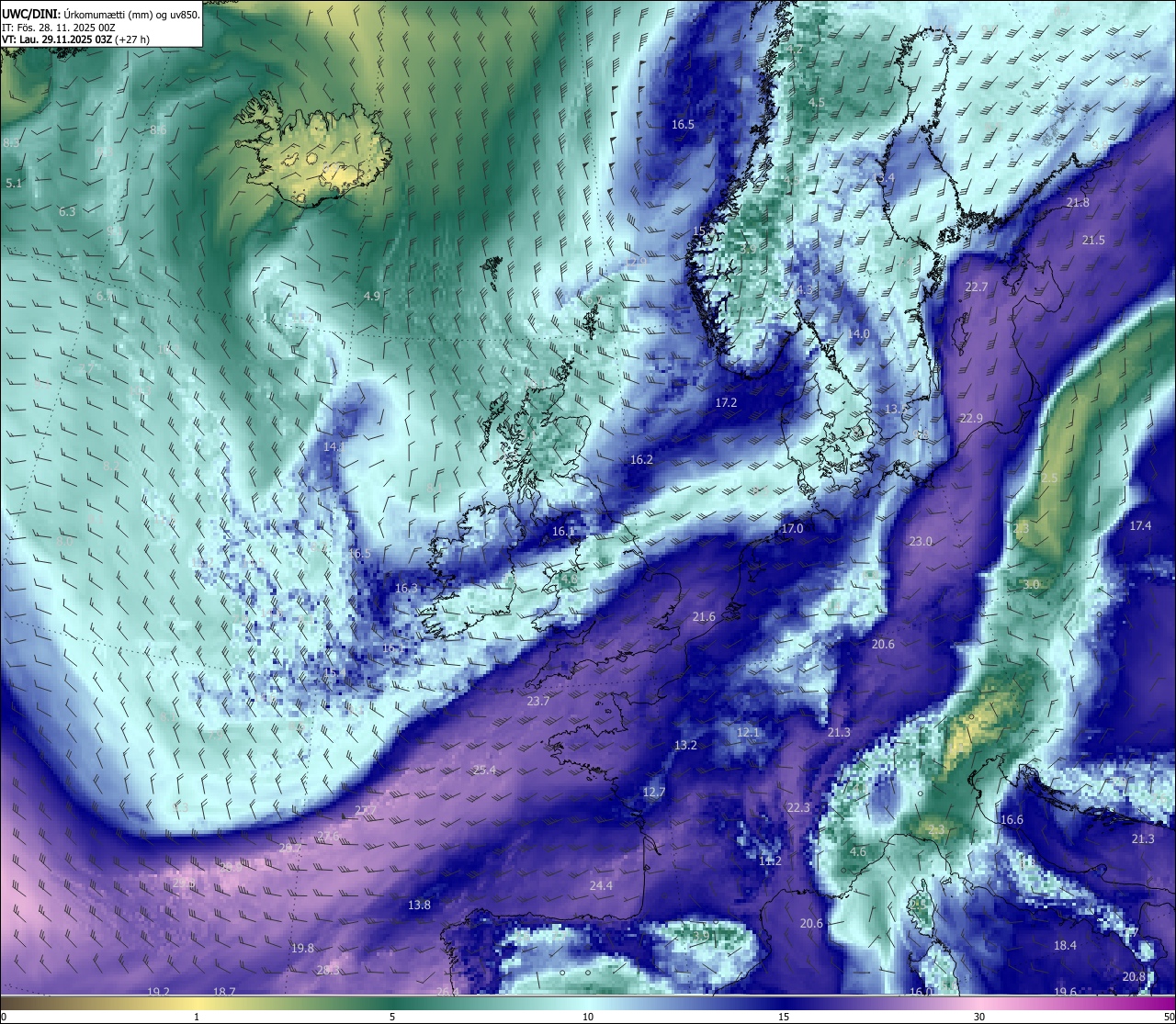1176x1024 pixels.
Task: Click the colorbar tick label 1
Action: (197, 1017)
